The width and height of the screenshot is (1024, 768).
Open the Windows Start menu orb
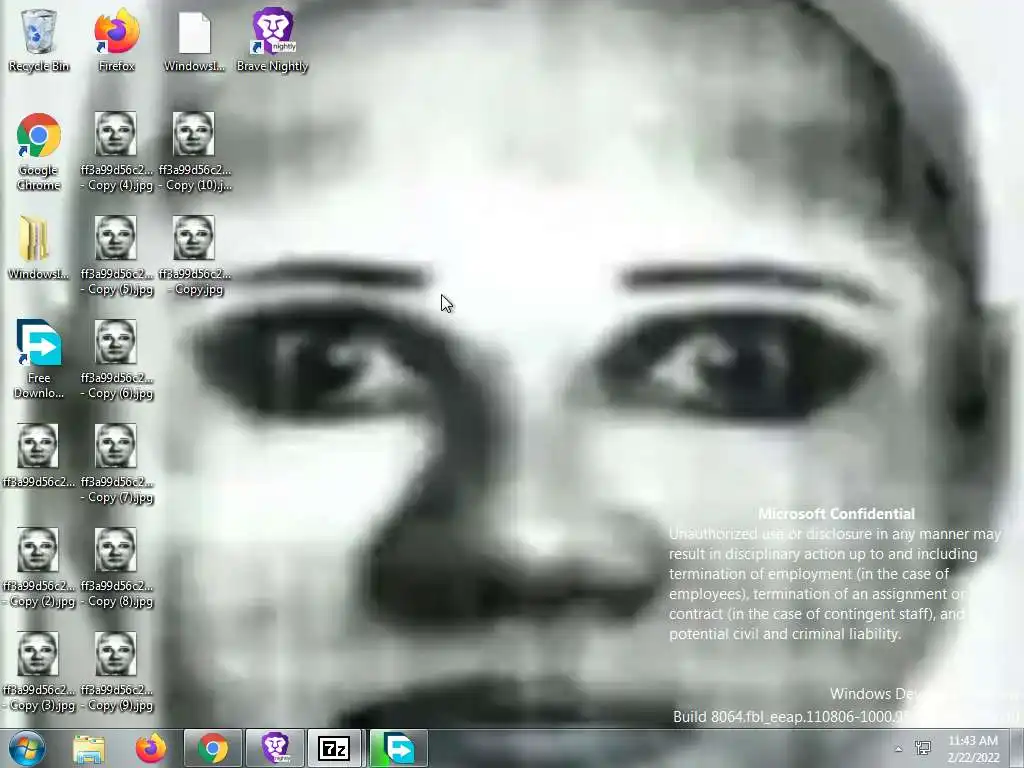tap(27, 748)
